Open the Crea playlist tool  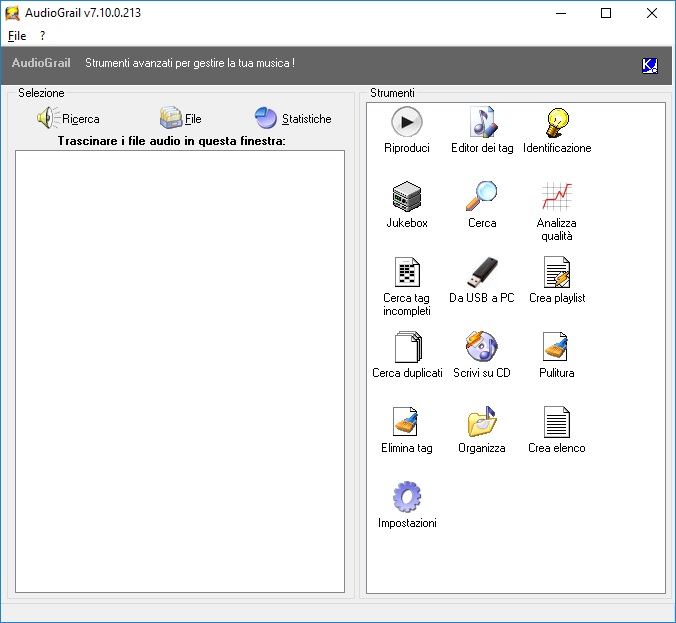(557, 280)
